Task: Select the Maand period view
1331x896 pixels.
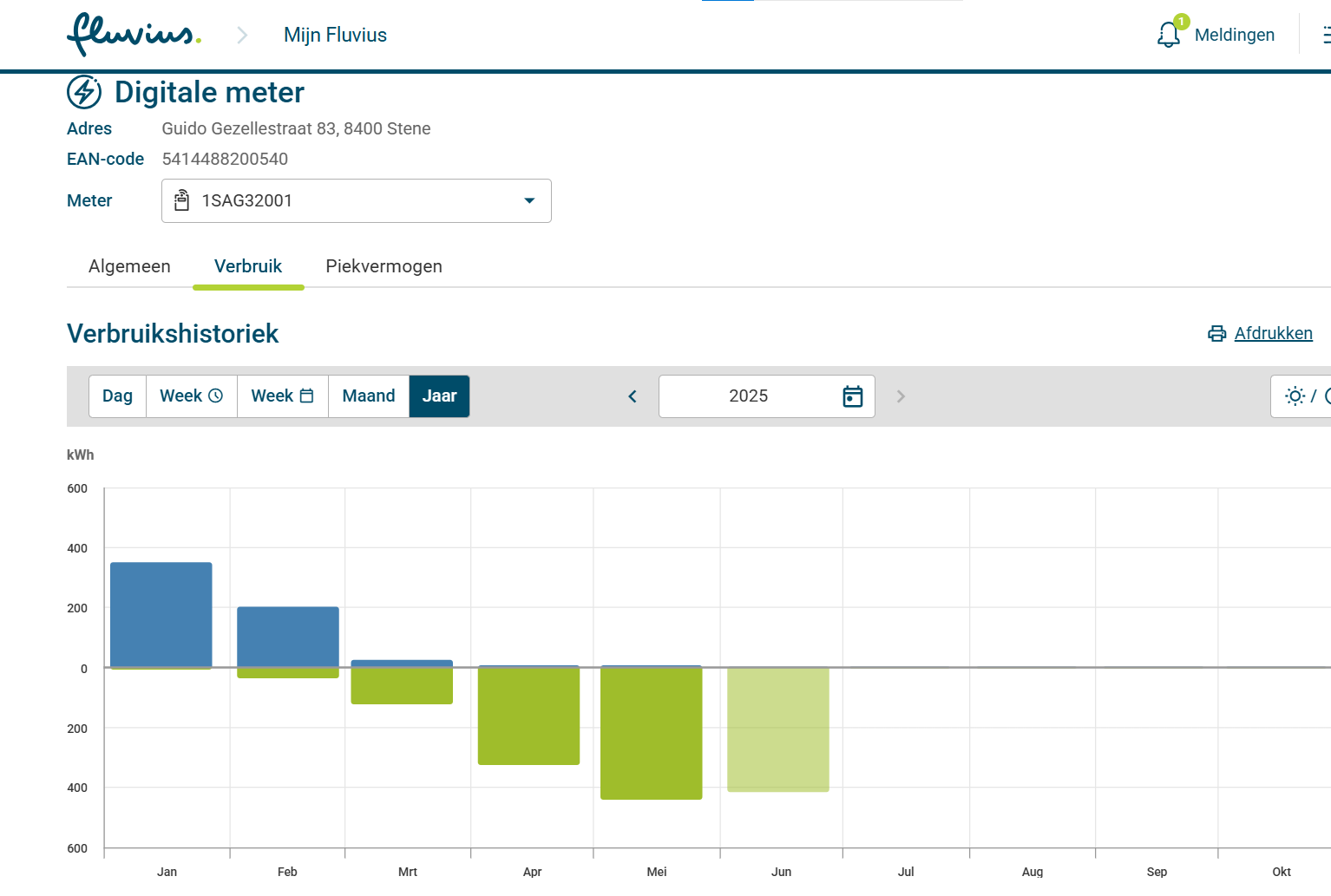Action: pyautogui.click(x=368, y=396)
